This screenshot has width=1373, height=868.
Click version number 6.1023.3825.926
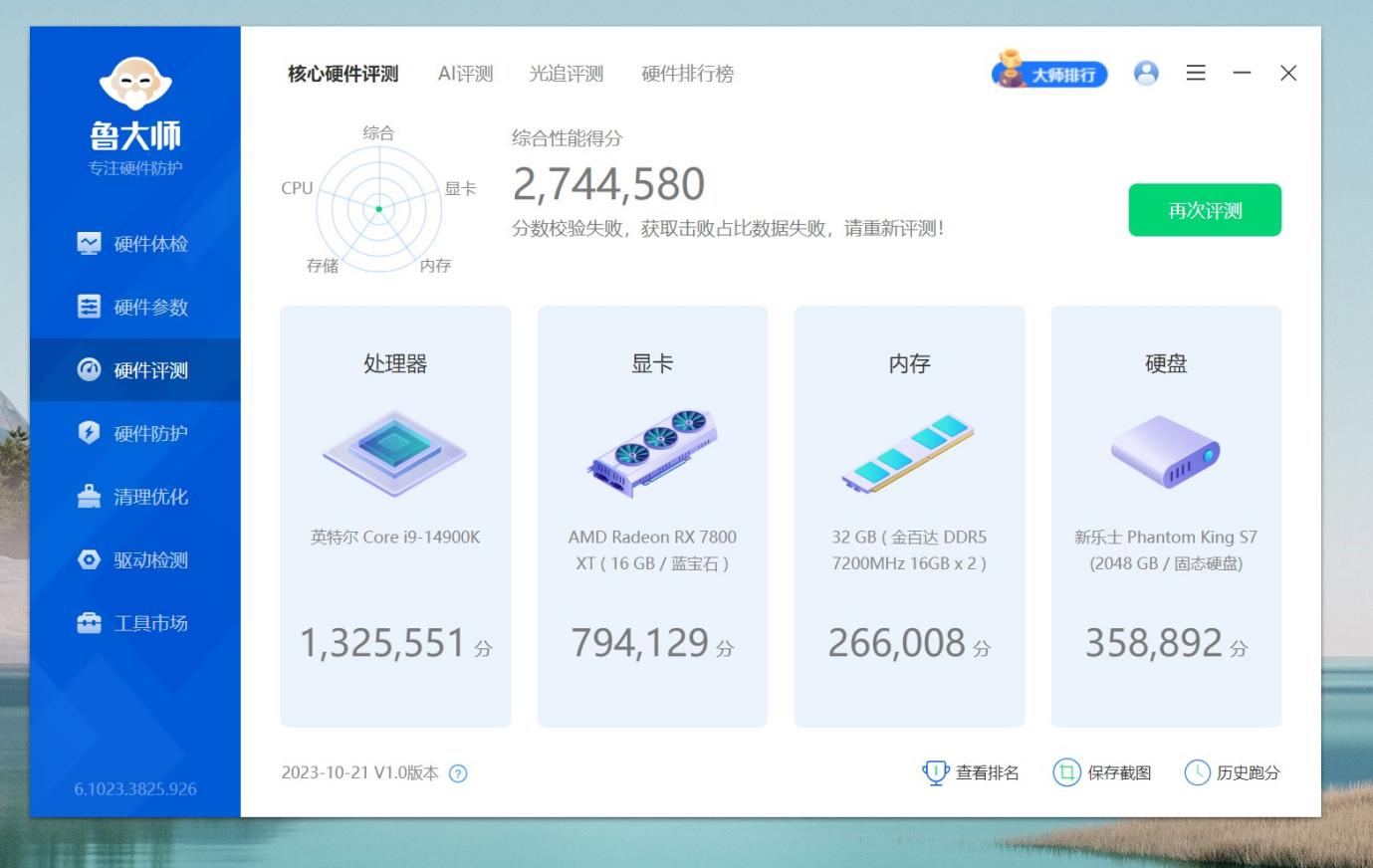pyautogui.click(x=135, y=789)
